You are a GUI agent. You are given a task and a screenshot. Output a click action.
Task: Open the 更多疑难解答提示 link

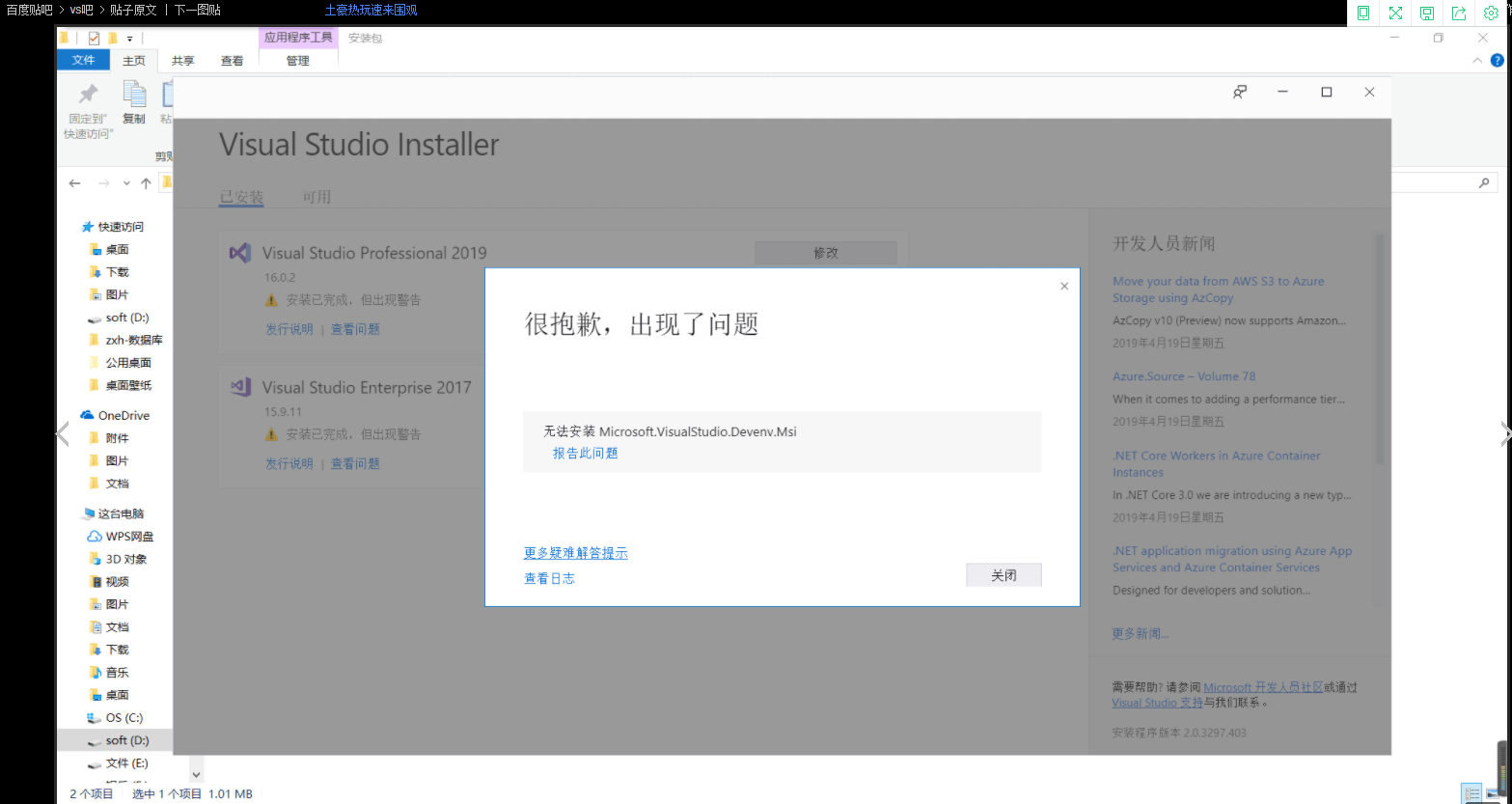coord(576,553)
